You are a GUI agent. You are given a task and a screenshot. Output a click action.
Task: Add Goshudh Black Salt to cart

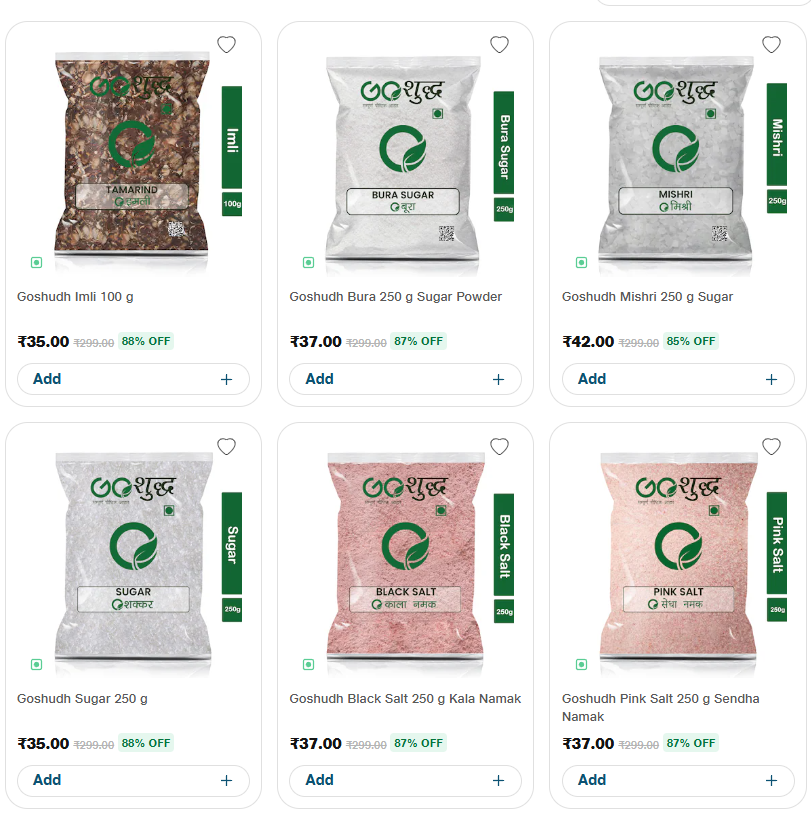[406, 780]
